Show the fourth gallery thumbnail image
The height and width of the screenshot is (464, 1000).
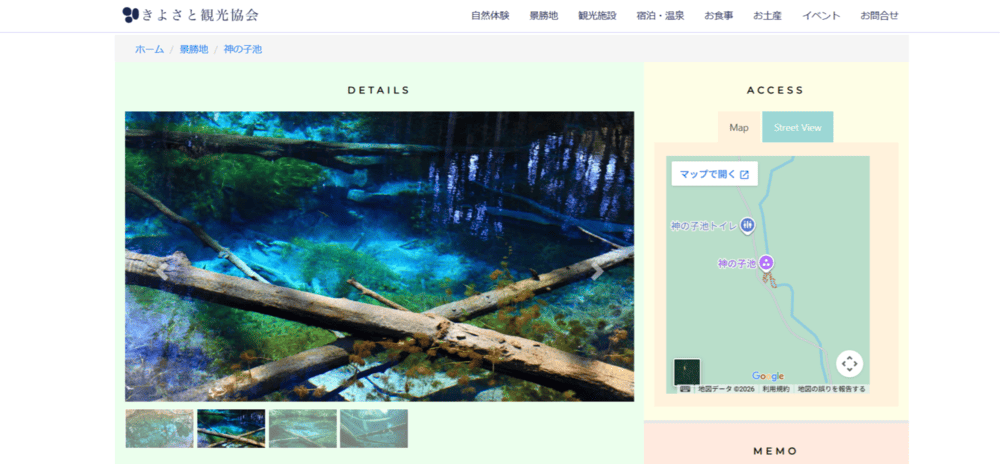[374, 428]
